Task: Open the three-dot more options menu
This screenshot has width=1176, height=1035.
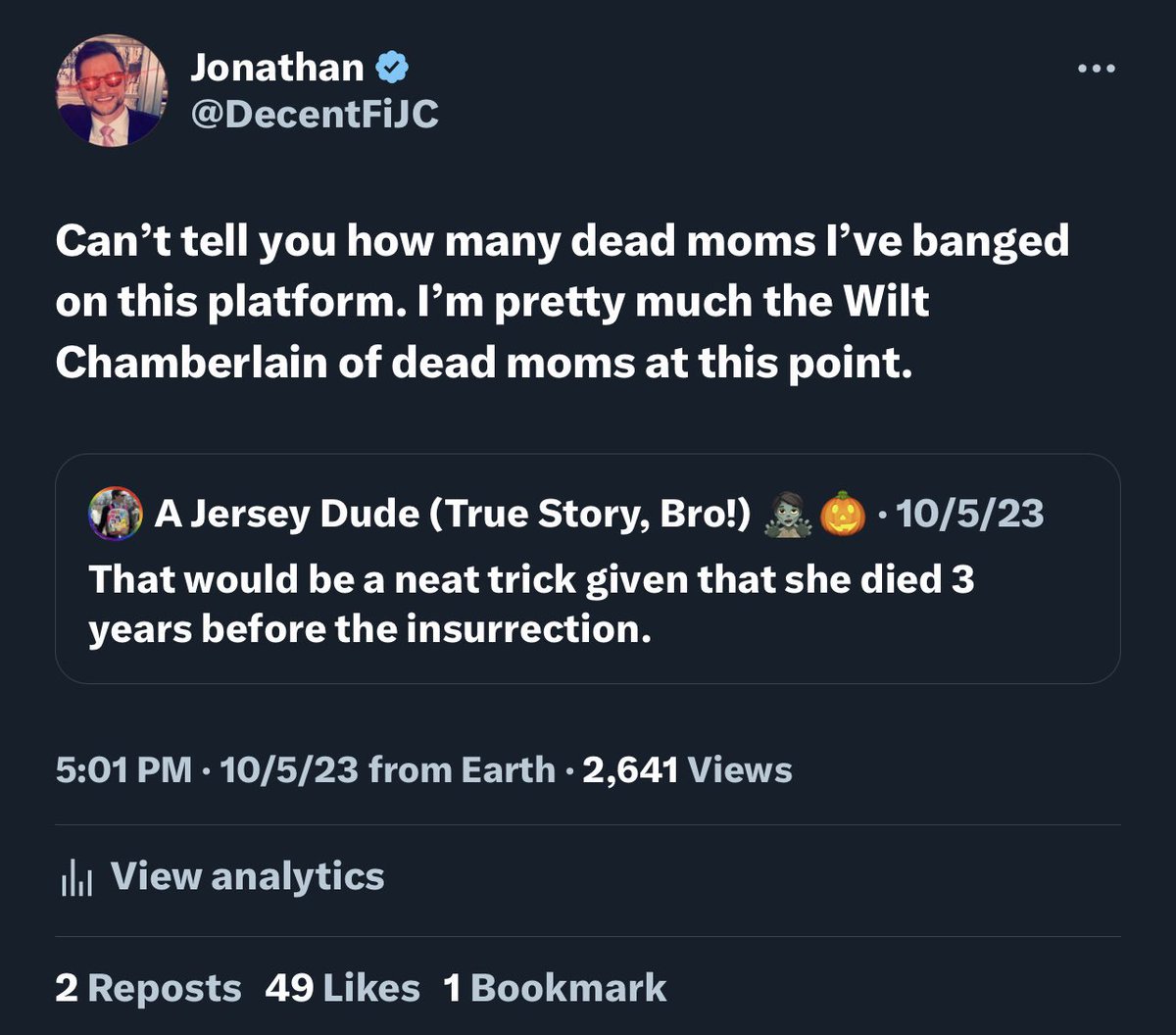Action: [1095, 69]
